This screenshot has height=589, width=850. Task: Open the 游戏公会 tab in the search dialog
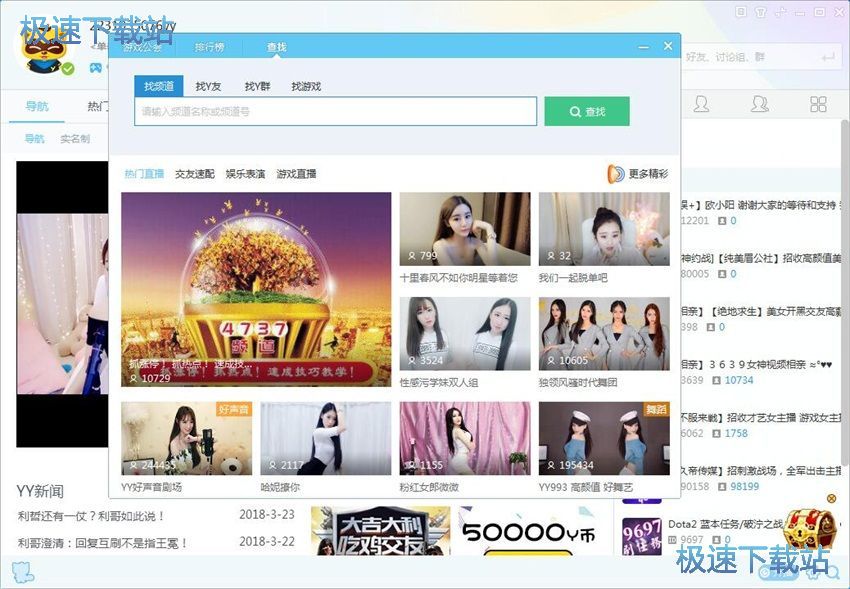click(142, 47)
